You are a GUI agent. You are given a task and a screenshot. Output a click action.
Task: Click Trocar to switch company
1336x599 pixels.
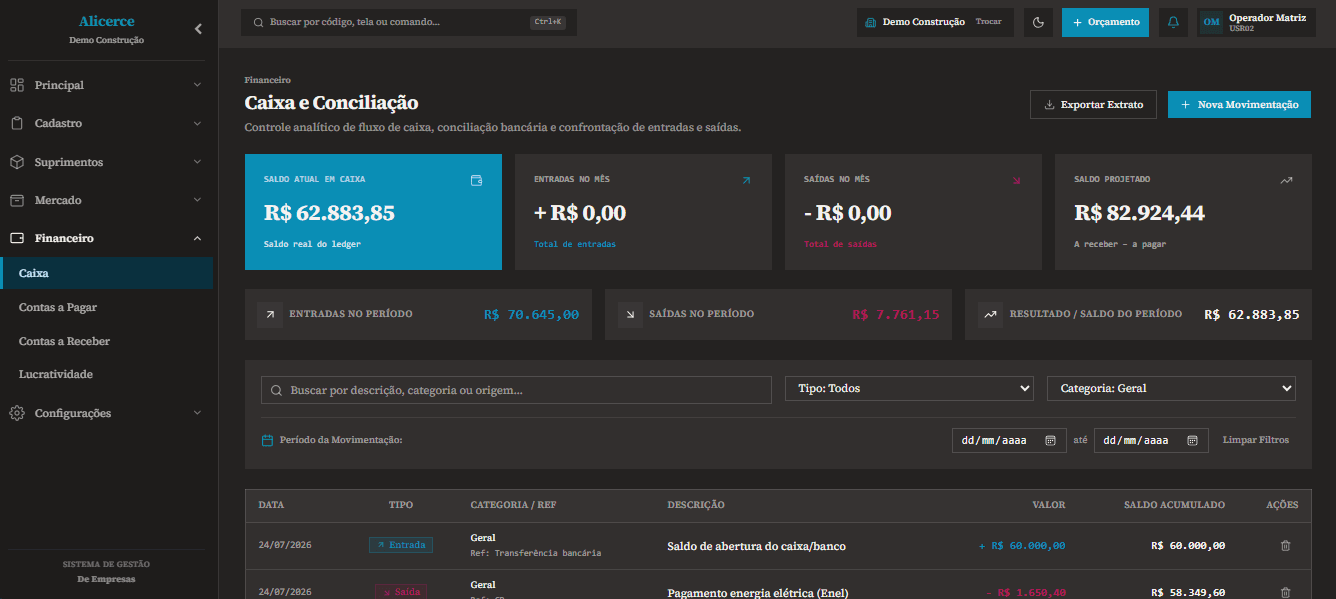[988, 21]
